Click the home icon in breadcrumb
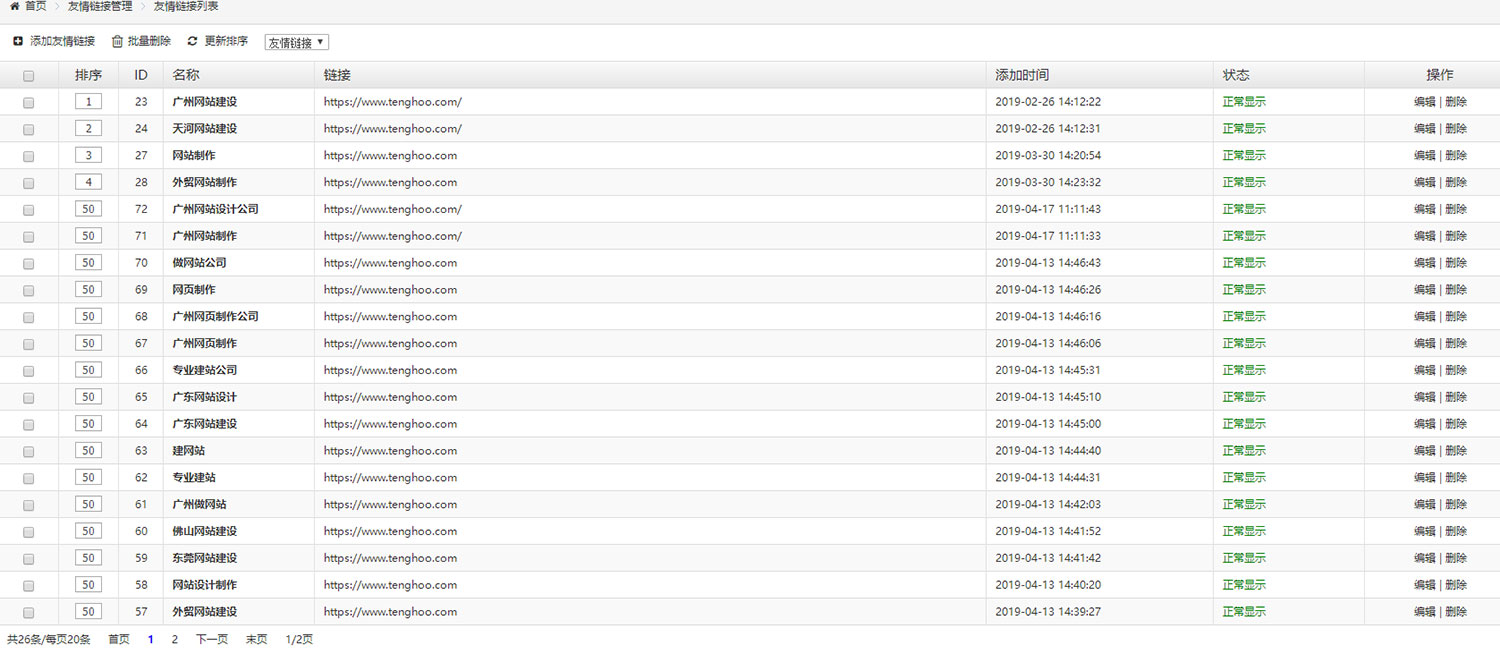 pyautogui.click(x=14, y=6)
